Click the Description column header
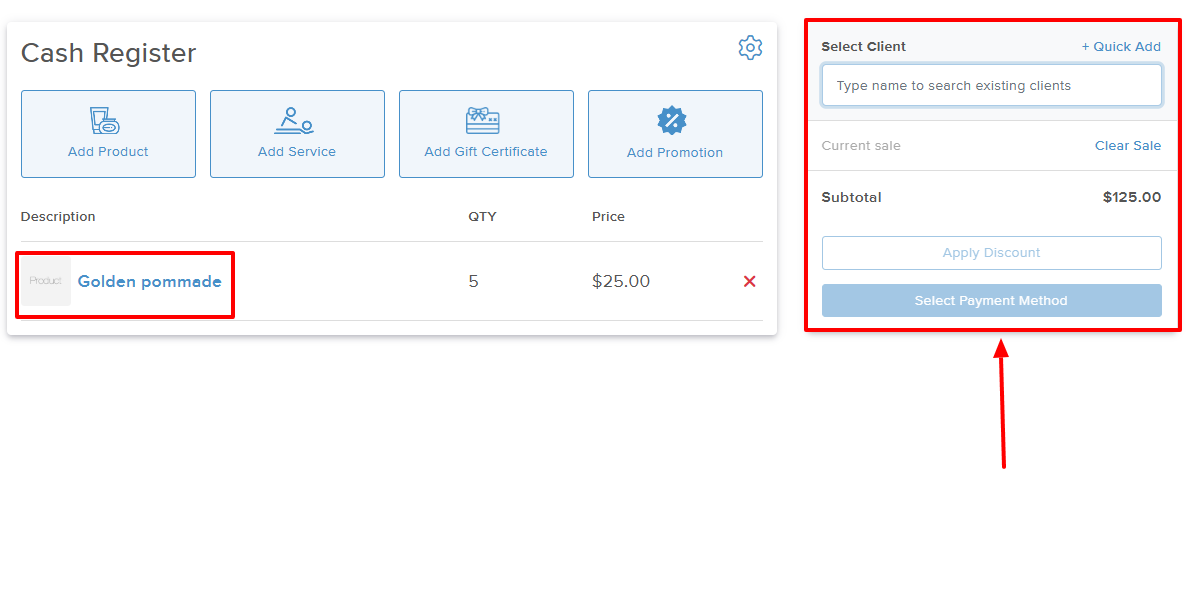Image resolution: width=1186 pixels, height=616 pixels. (58, 217)
